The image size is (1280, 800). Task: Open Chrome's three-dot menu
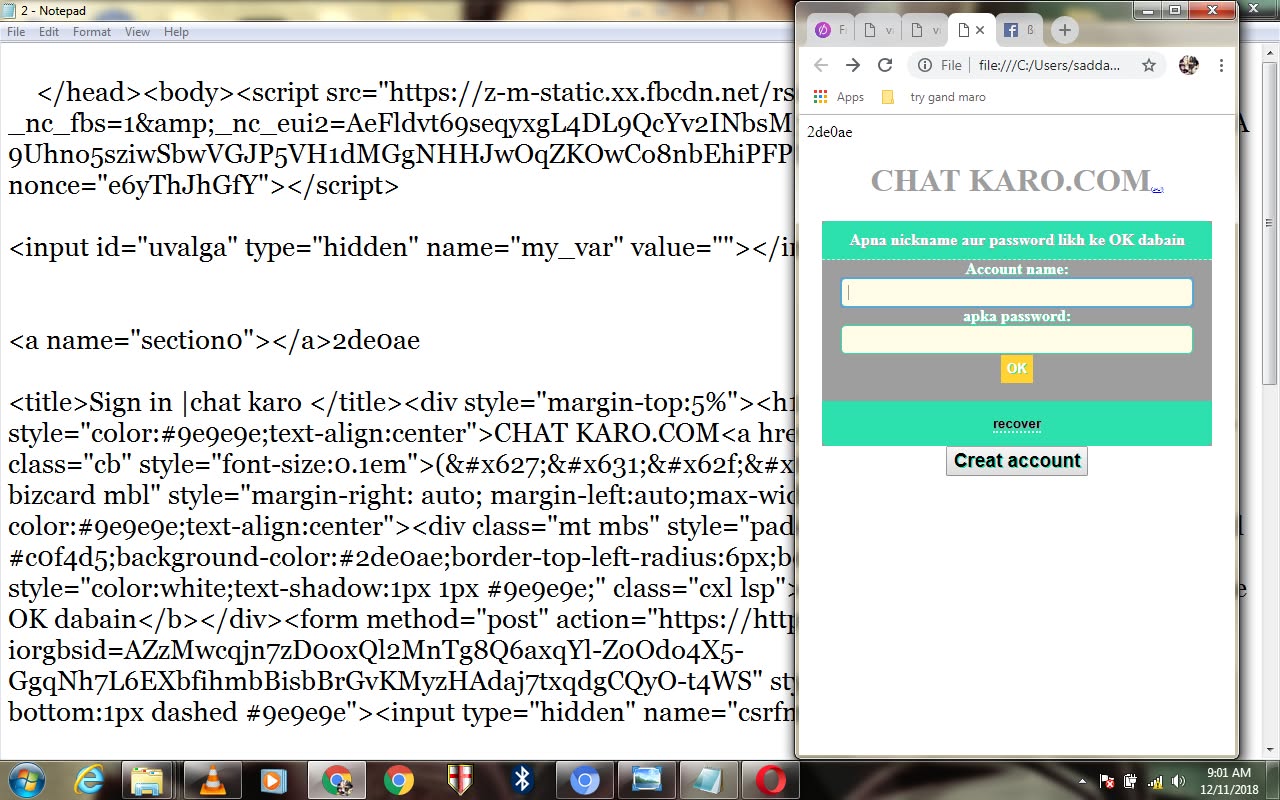tap(1221, 65)
